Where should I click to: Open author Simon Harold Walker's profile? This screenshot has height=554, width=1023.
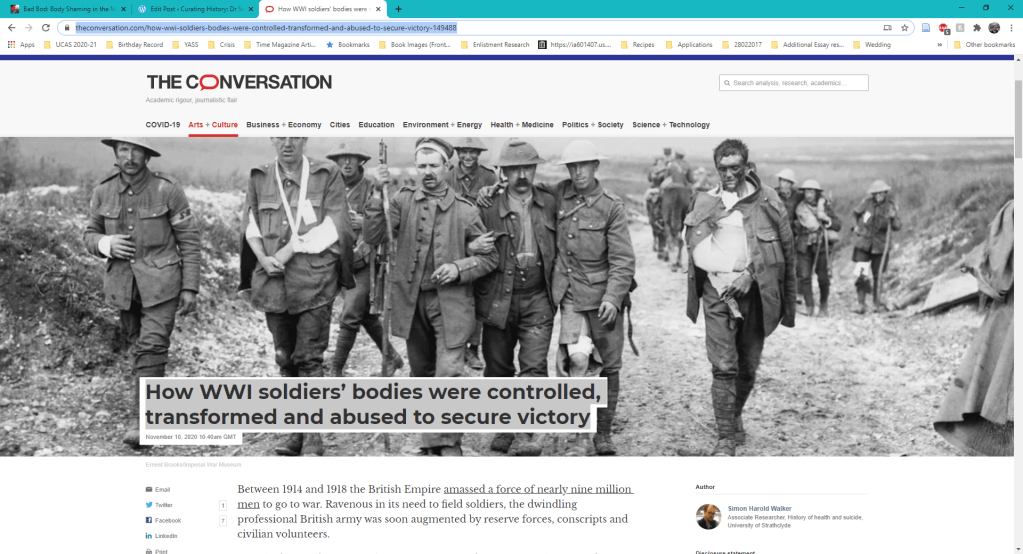point(760,508)
